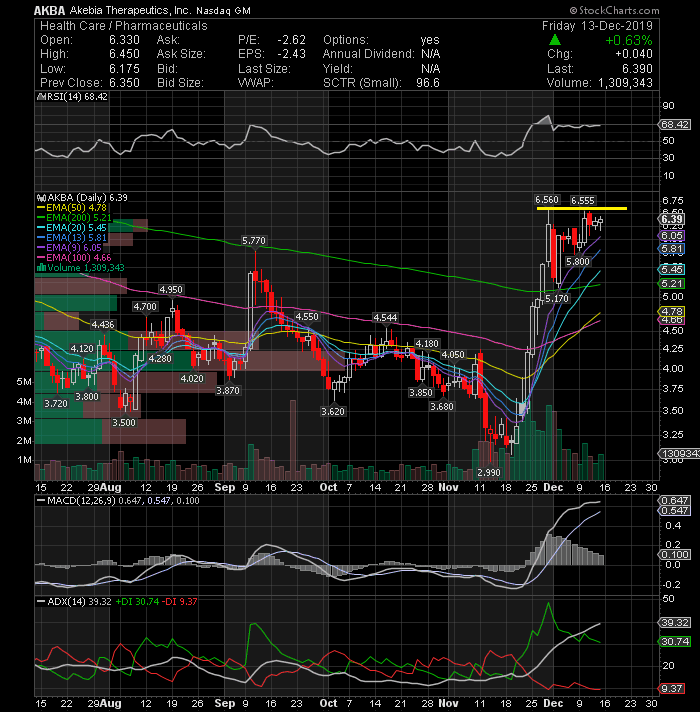Click the 5.21 EMA(200) axis tag
The height and width of the screenshot is (712, 700).
tap(671, 284)
